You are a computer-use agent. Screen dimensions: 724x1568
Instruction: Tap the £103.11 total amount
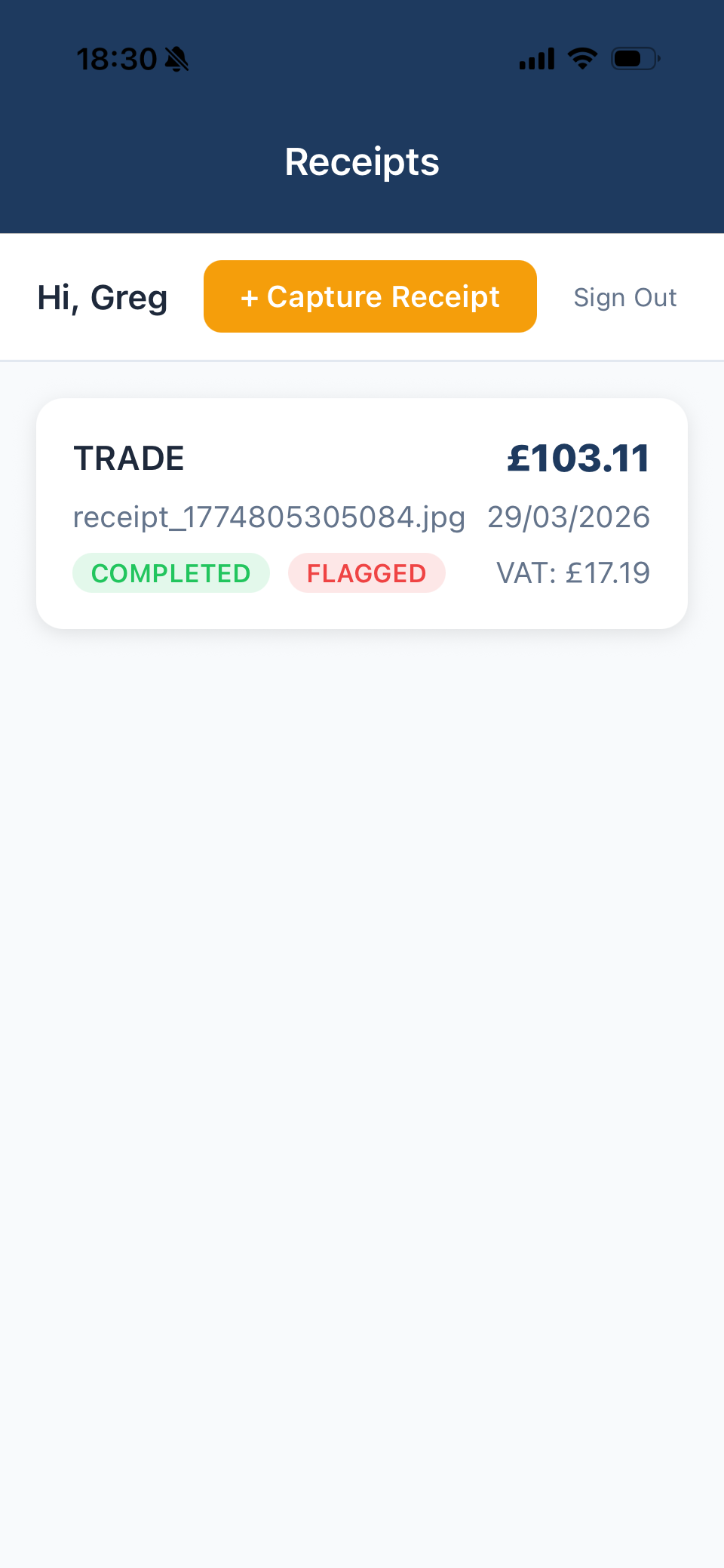click(578, 459)
